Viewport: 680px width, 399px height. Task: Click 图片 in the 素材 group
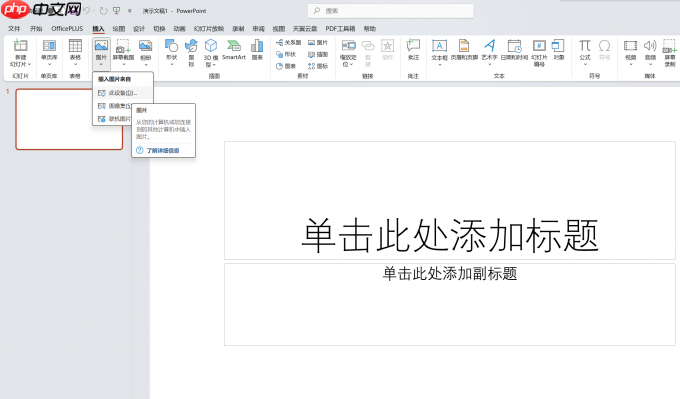point(318,43)
